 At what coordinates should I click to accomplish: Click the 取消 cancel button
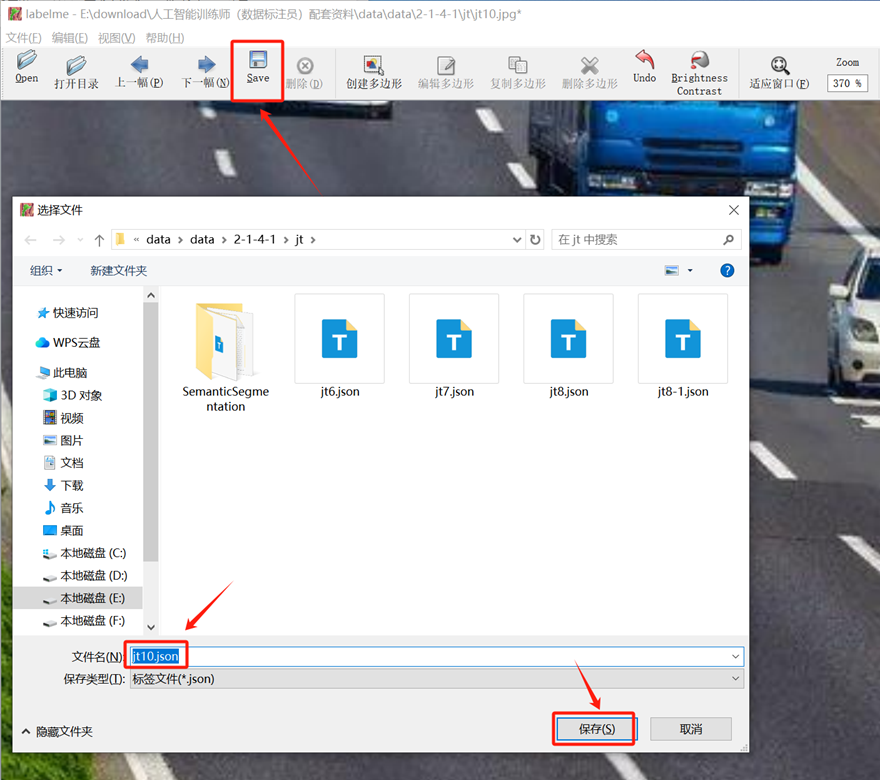tap(691, 729)
